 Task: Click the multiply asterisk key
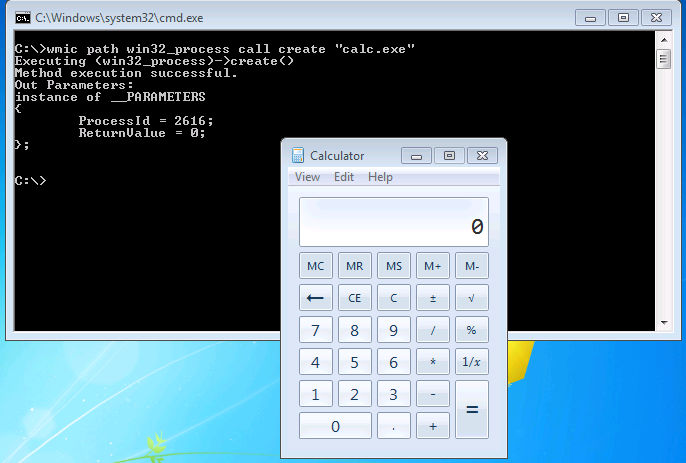click(x=433, y=361)
